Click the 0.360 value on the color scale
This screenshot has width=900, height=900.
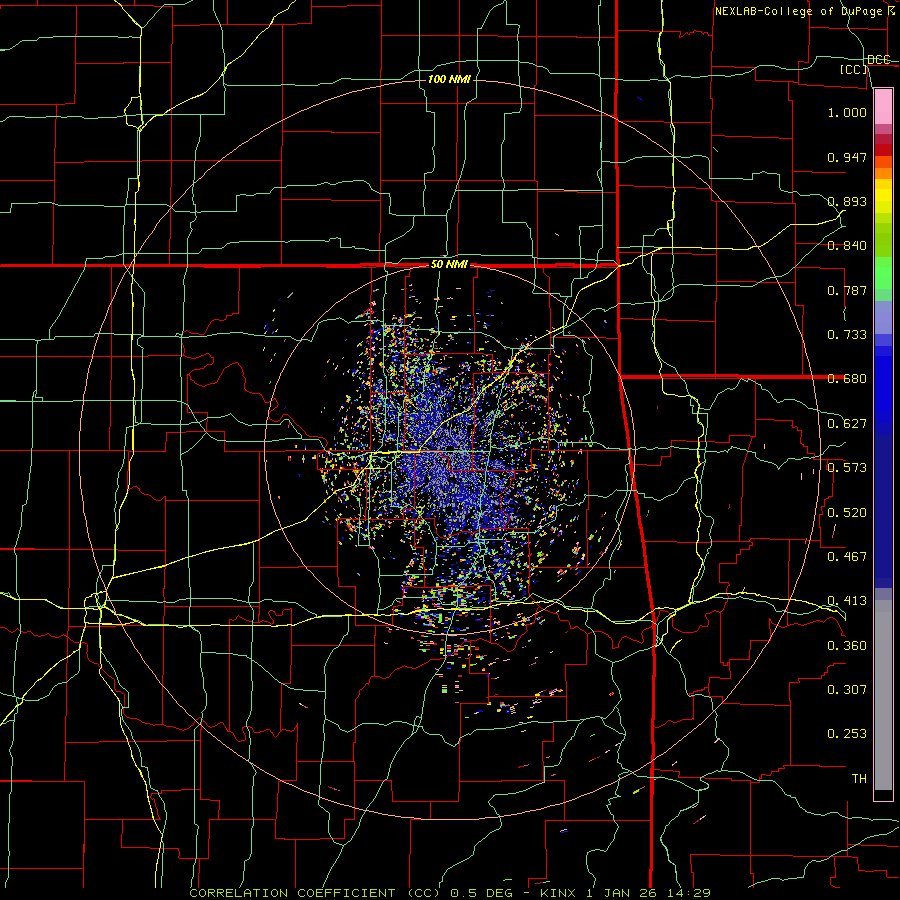point(847,646)
